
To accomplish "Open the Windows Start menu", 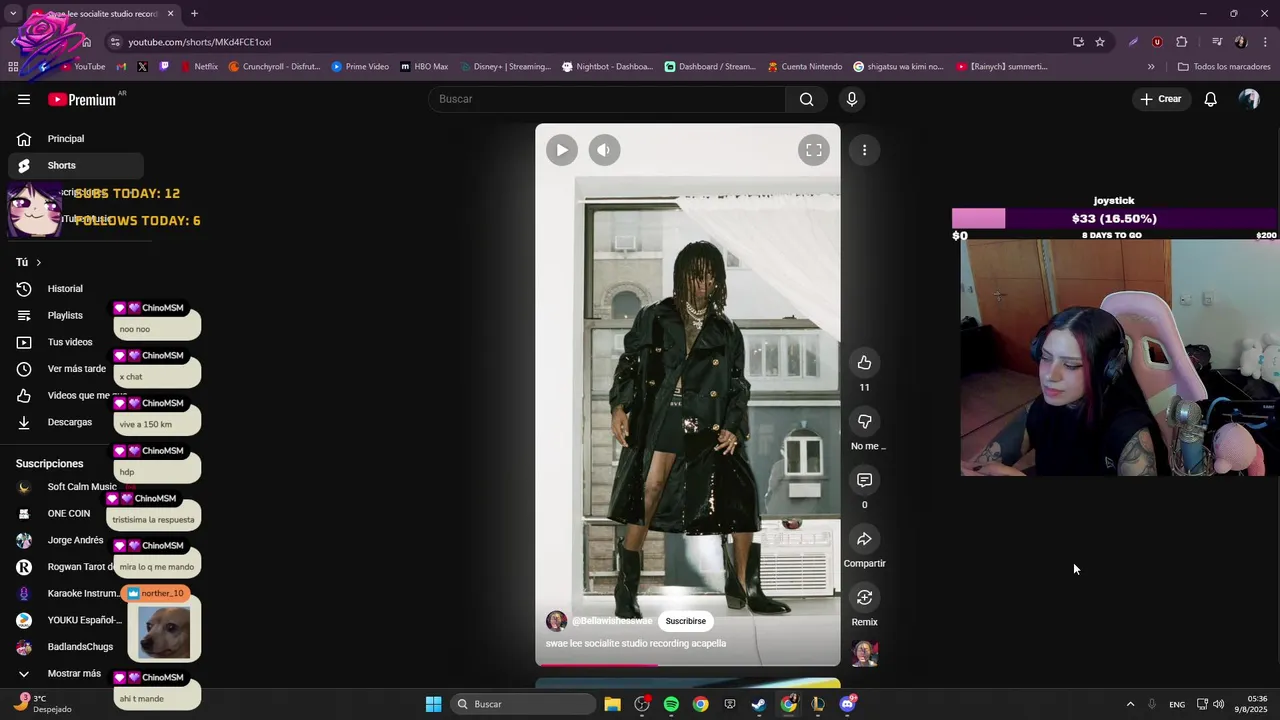I will point(433,704).
